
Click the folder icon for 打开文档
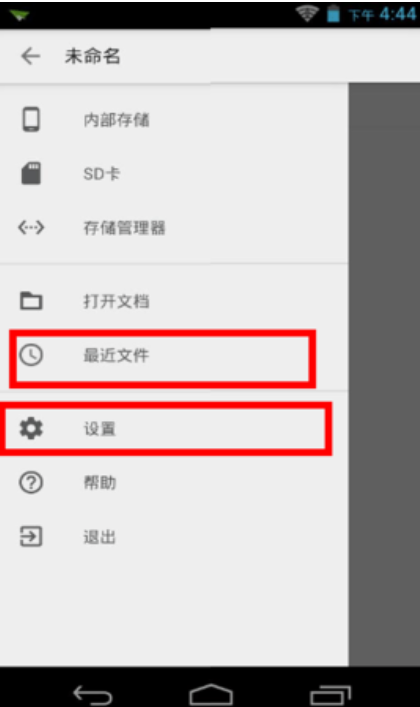31,301
